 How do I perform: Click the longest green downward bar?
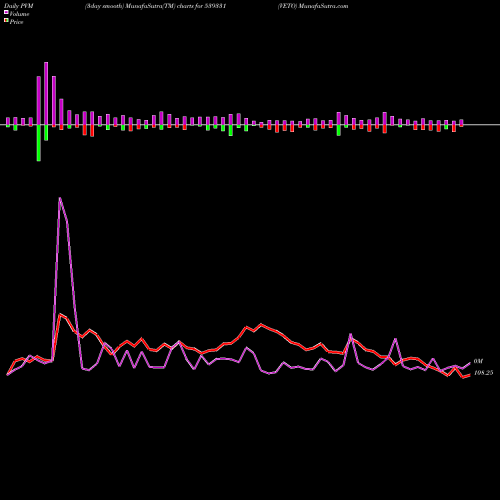tap(39, 143)
